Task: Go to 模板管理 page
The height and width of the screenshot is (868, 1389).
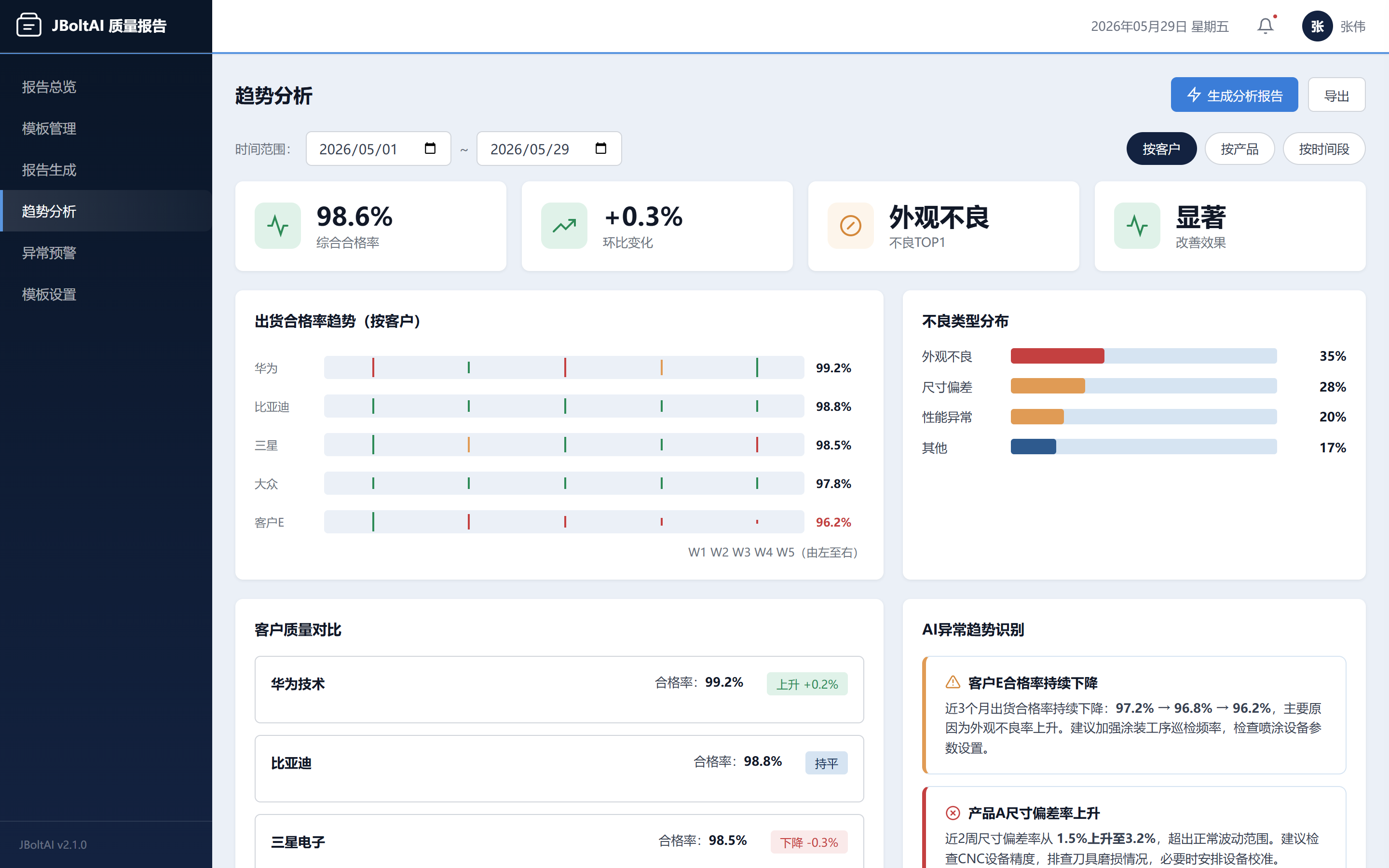Action: 106,128
